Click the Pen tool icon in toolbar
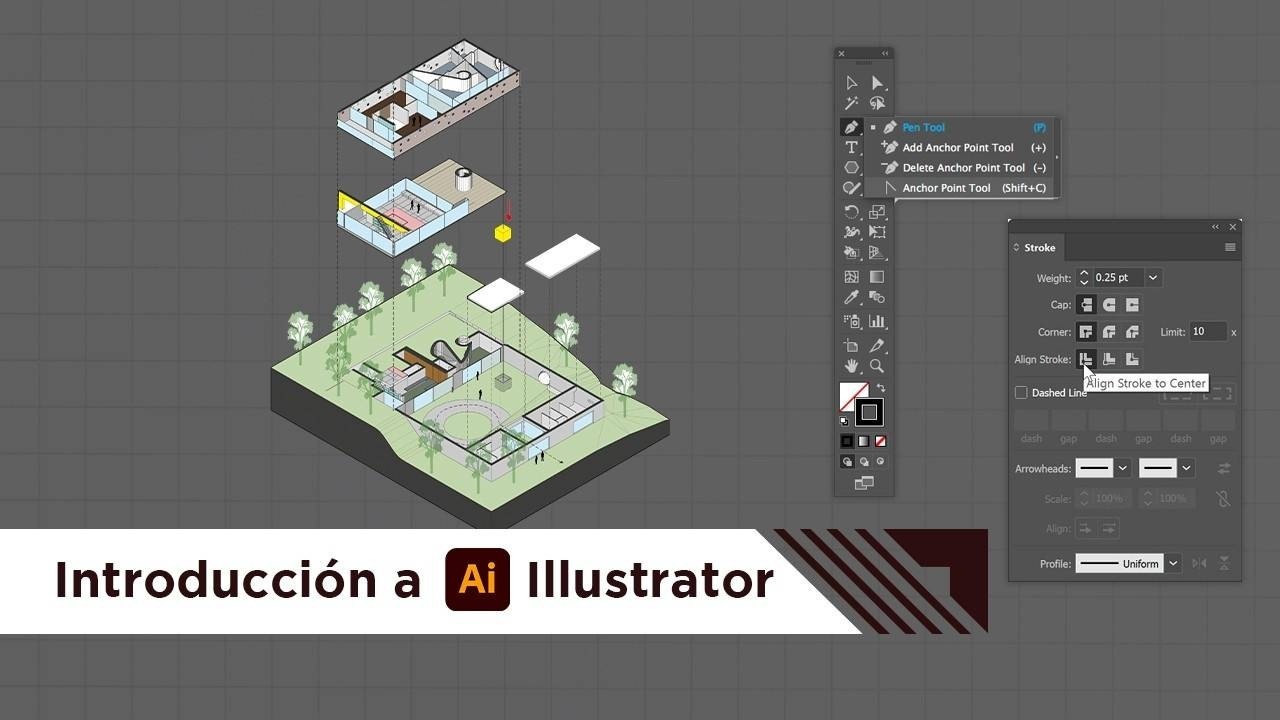1280x720 pixels. (851, 127)
